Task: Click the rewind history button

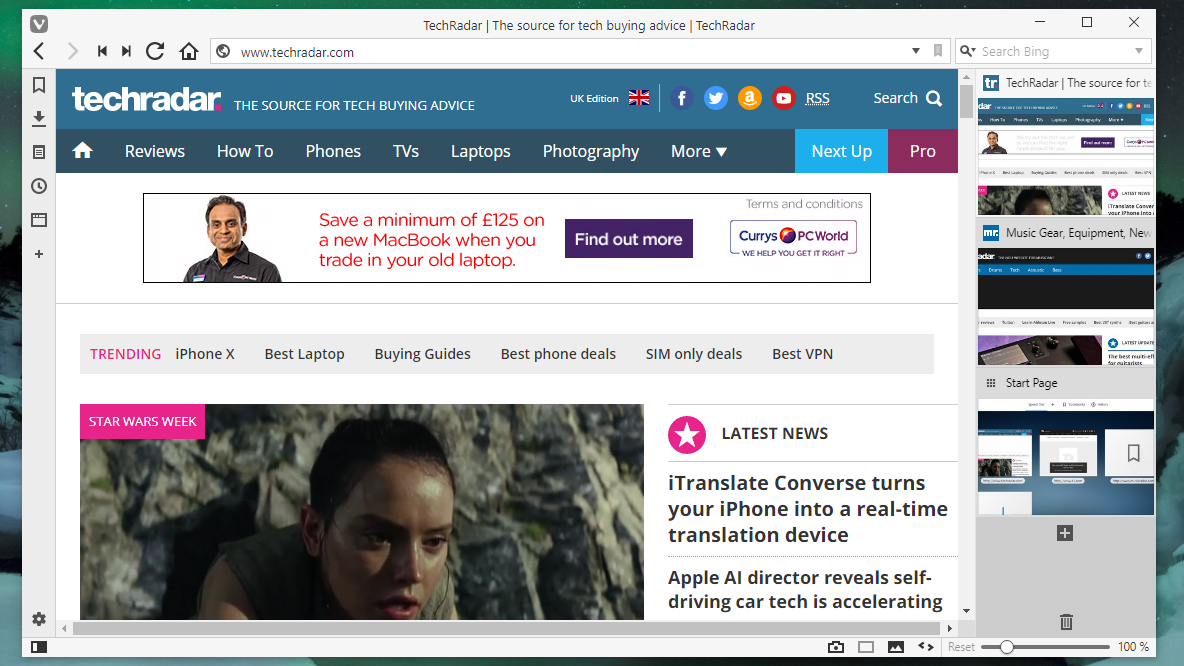Action: pos(102,51)
